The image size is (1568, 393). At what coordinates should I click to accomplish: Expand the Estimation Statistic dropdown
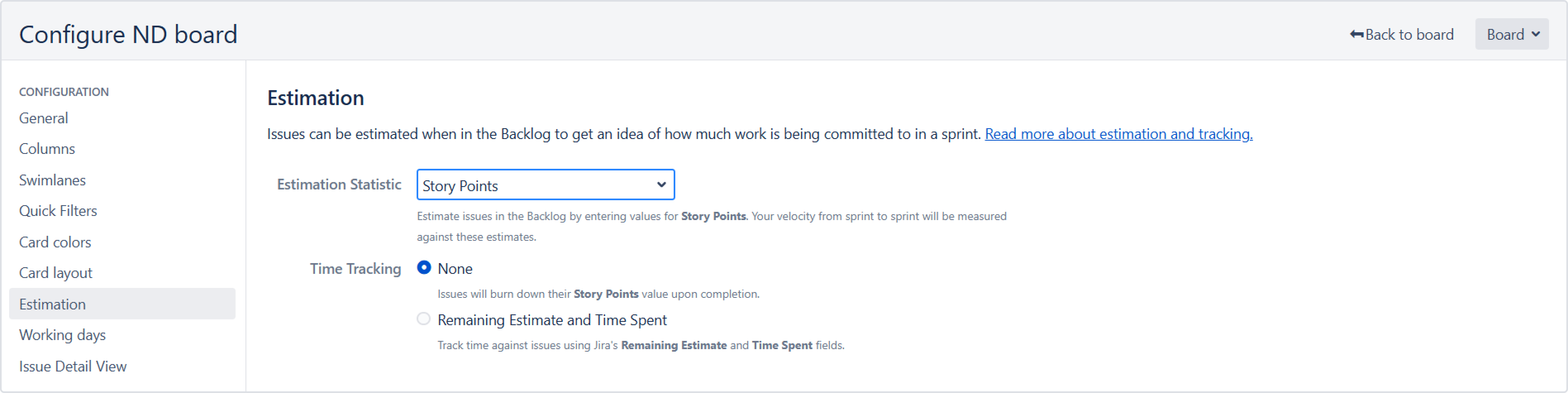coord(545,185)
